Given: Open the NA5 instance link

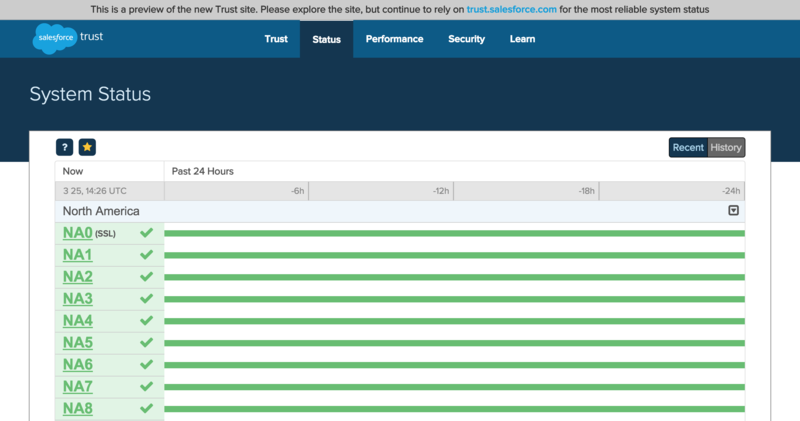Looking at the screenshot, I should coord(78,342).
